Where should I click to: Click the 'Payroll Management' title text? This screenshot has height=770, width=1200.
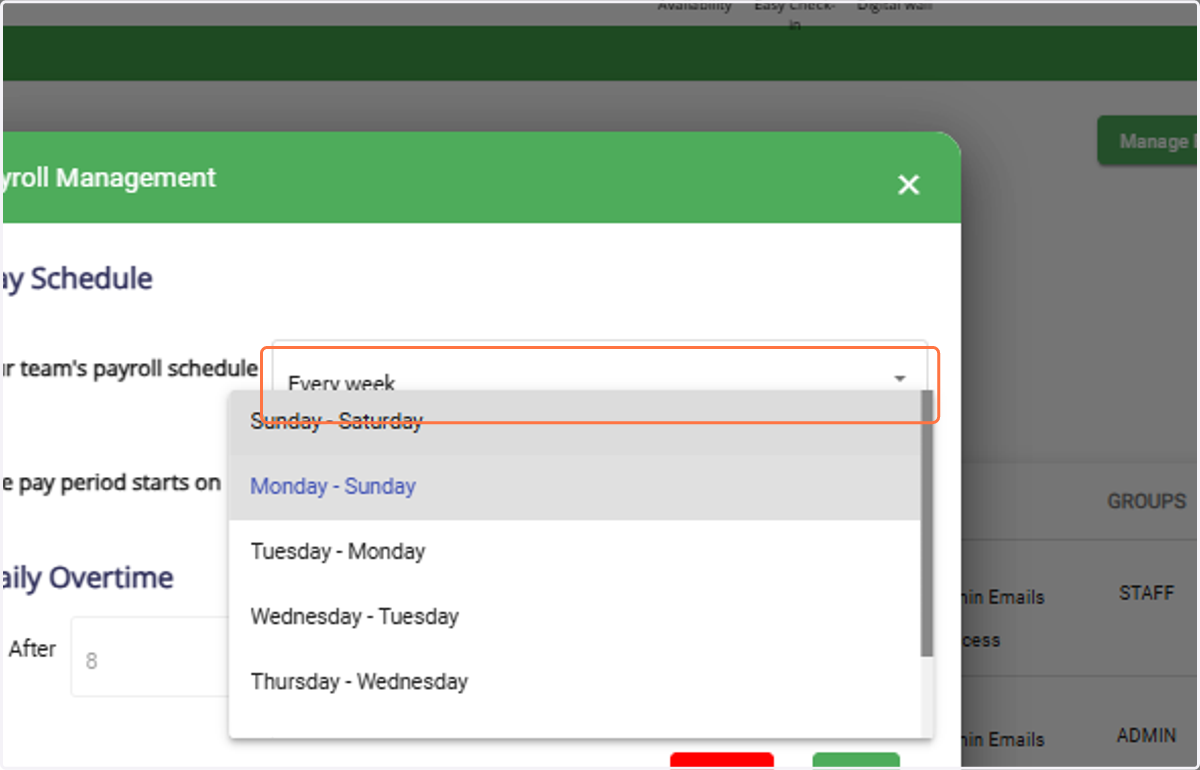108,178
